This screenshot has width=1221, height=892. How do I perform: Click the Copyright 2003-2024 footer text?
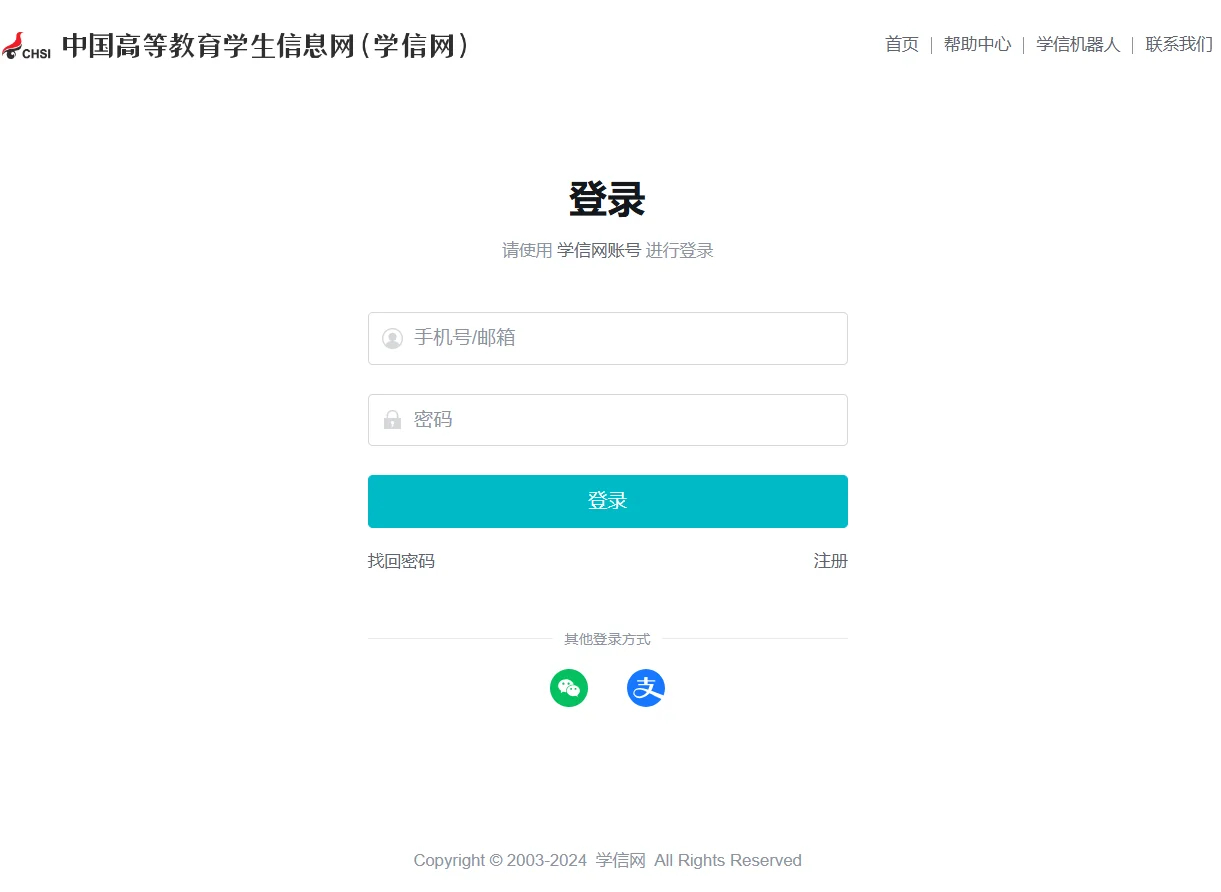pyautogui.click(x=608, y=860)
